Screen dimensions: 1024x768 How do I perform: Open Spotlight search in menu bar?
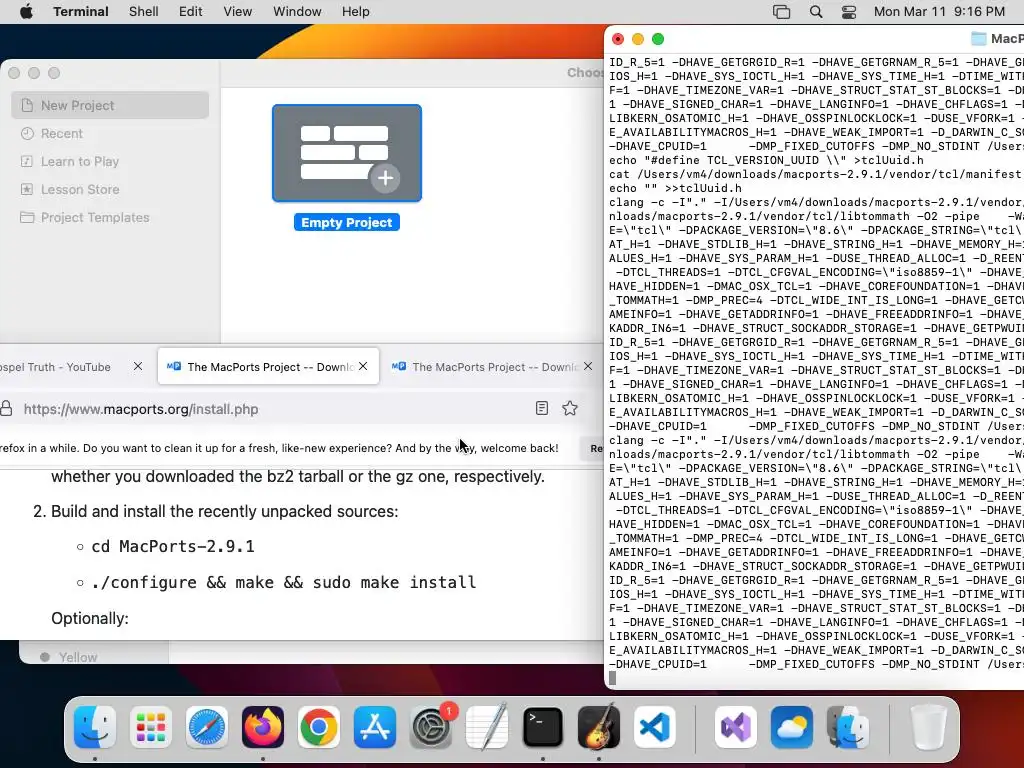(816, 12)
